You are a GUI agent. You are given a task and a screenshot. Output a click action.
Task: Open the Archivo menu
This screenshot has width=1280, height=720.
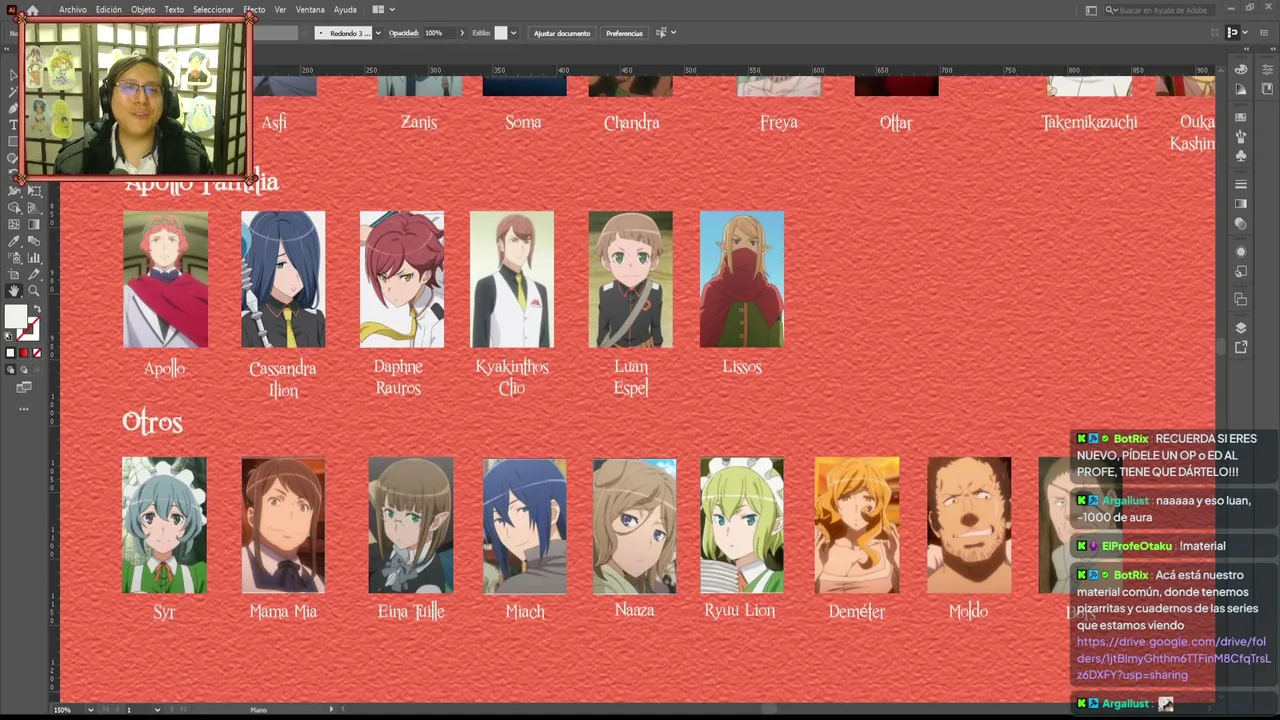click(x=73, y=10)
